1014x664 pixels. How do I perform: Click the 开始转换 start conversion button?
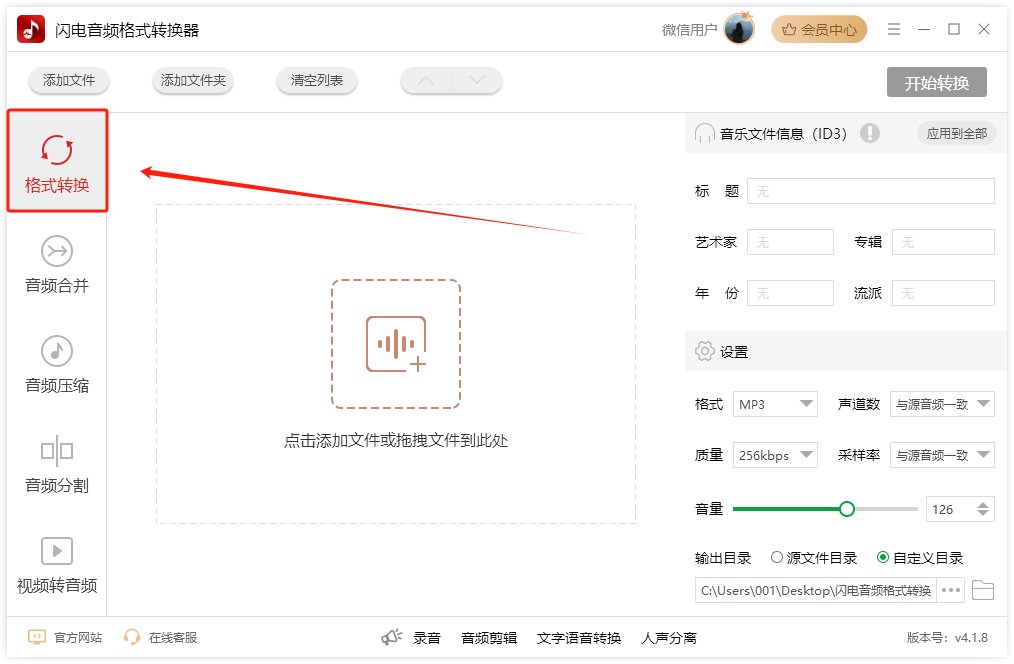pos(938,83)
